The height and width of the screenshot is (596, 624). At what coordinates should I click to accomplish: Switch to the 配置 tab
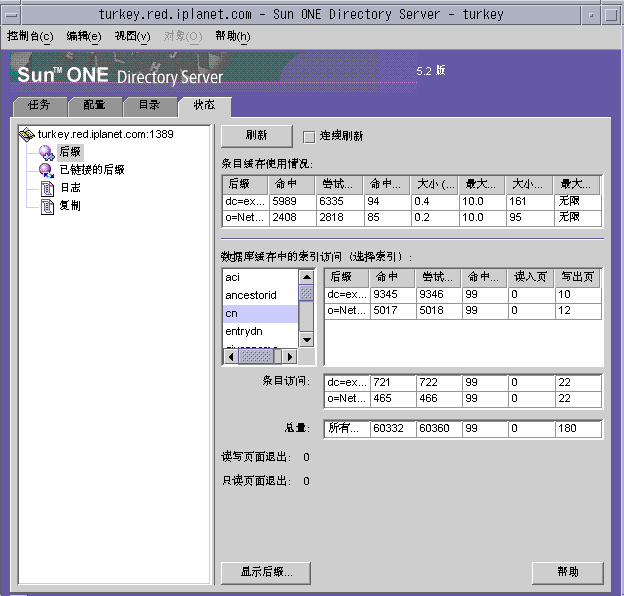(x=94, y=105)
